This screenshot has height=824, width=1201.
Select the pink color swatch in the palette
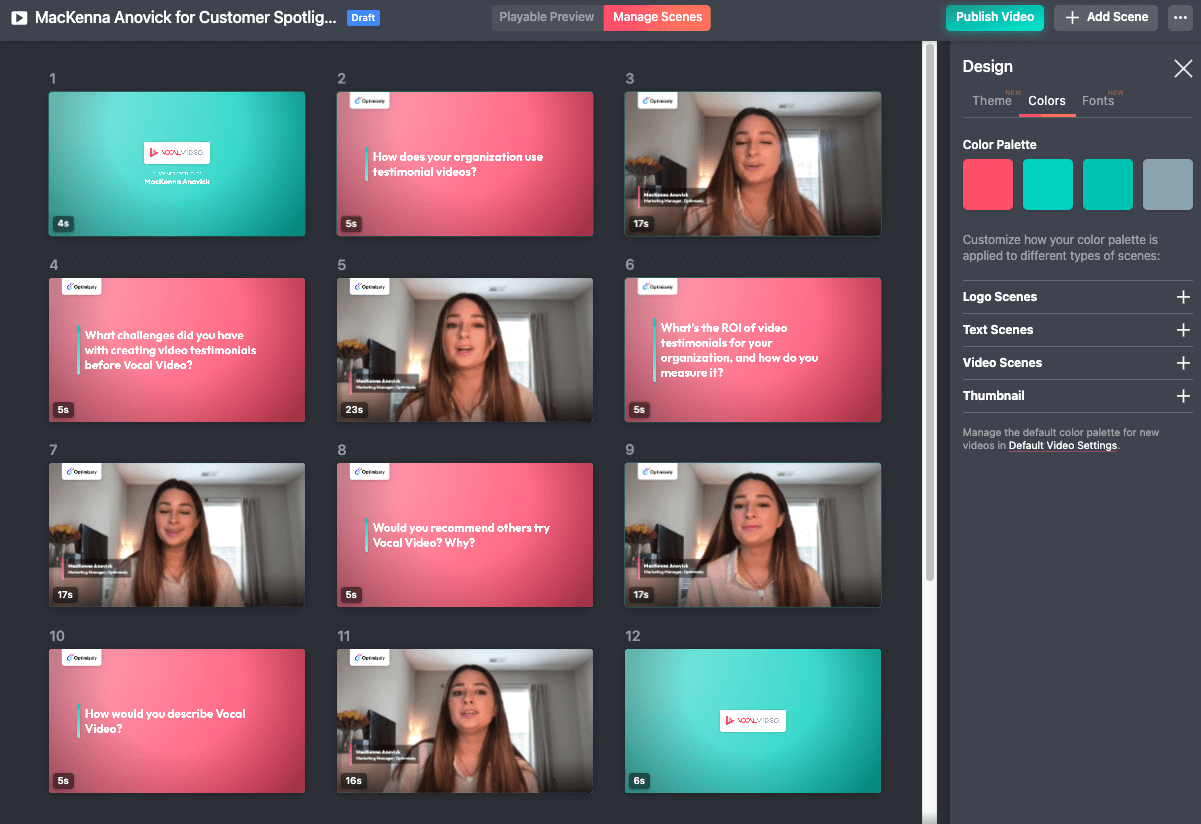(987, 184)
